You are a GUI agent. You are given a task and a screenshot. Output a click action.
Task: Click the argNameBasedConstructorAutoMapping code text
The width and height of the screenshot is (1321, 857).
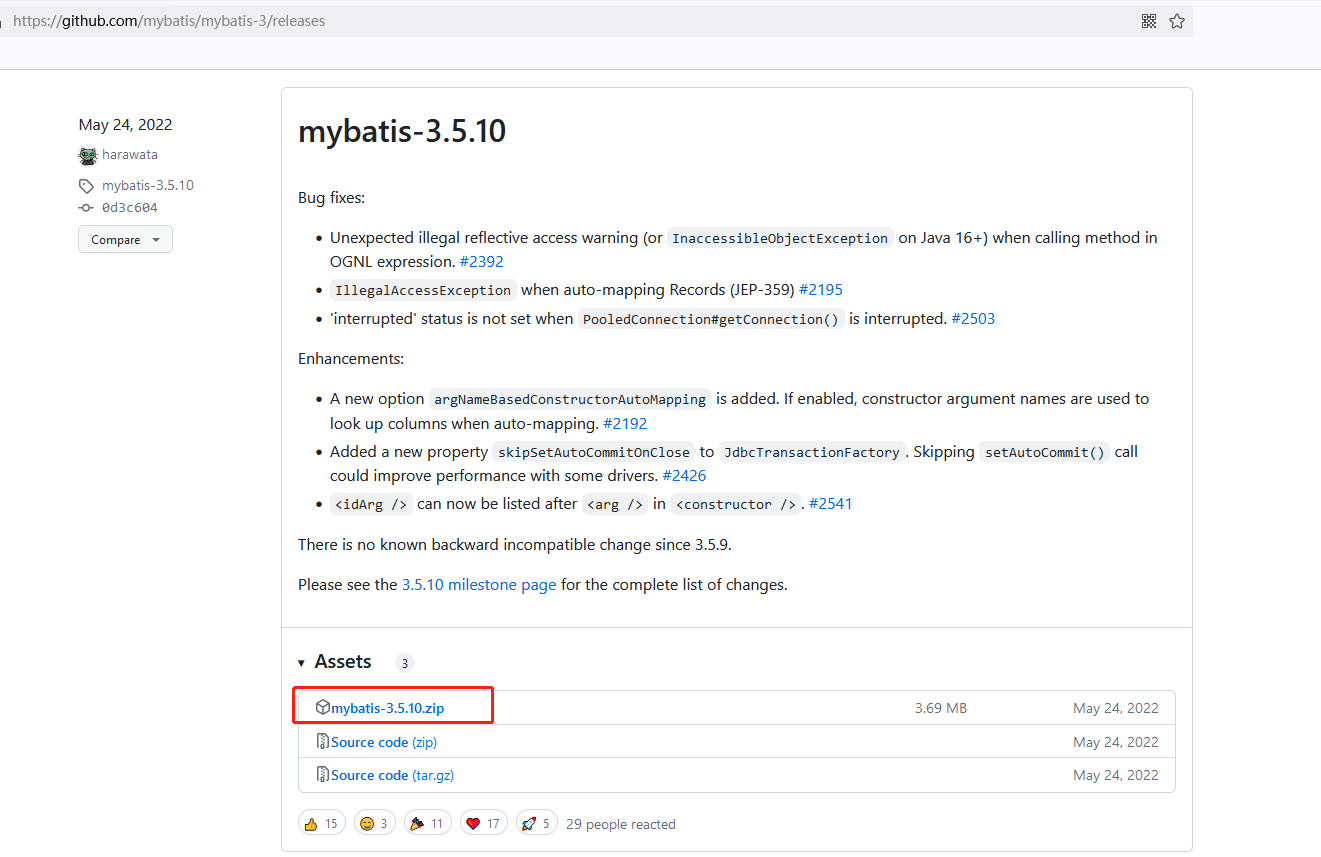tap(571, 399)
